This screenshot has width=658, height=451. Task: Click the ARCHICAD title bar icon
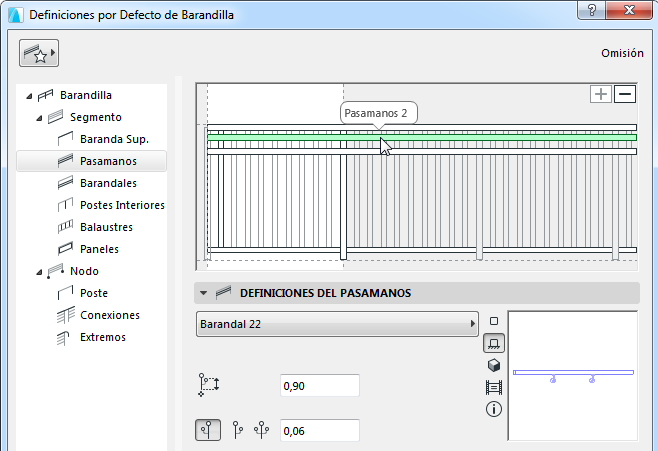tap(16, 15)
